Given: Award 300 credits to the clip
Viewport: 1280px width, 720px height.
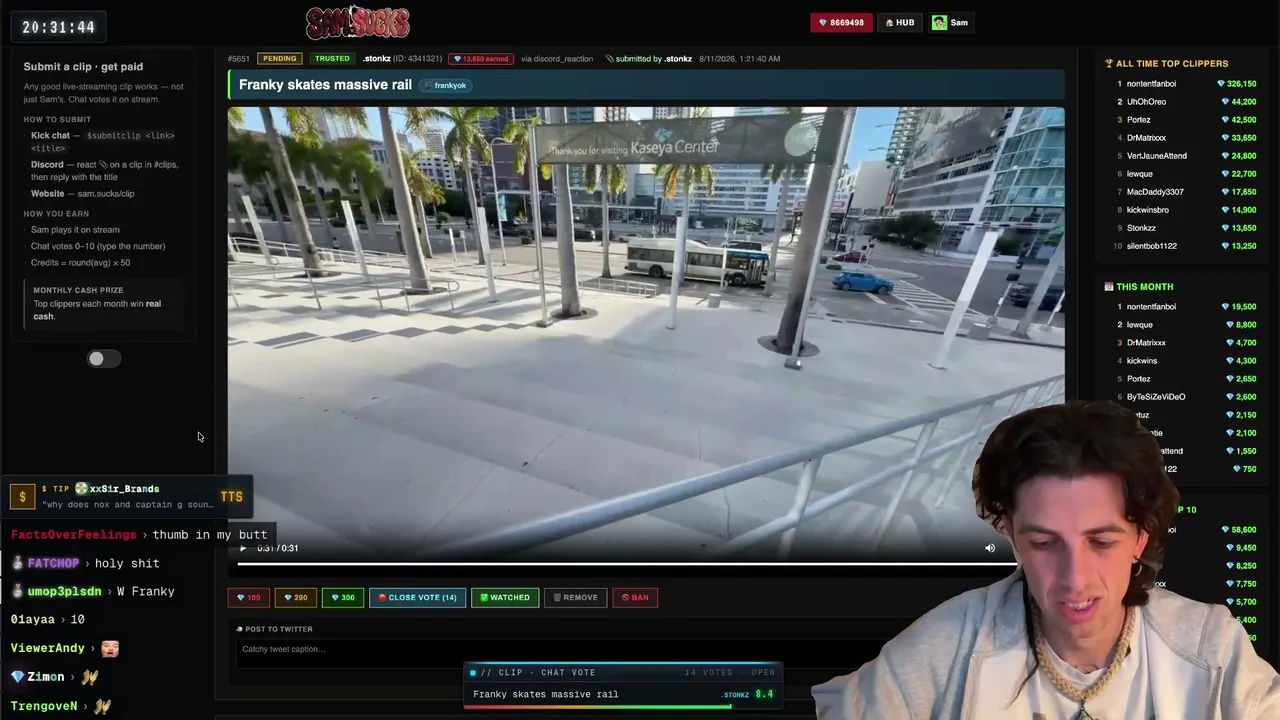Looking at the screenshot, I should point(342,598).
